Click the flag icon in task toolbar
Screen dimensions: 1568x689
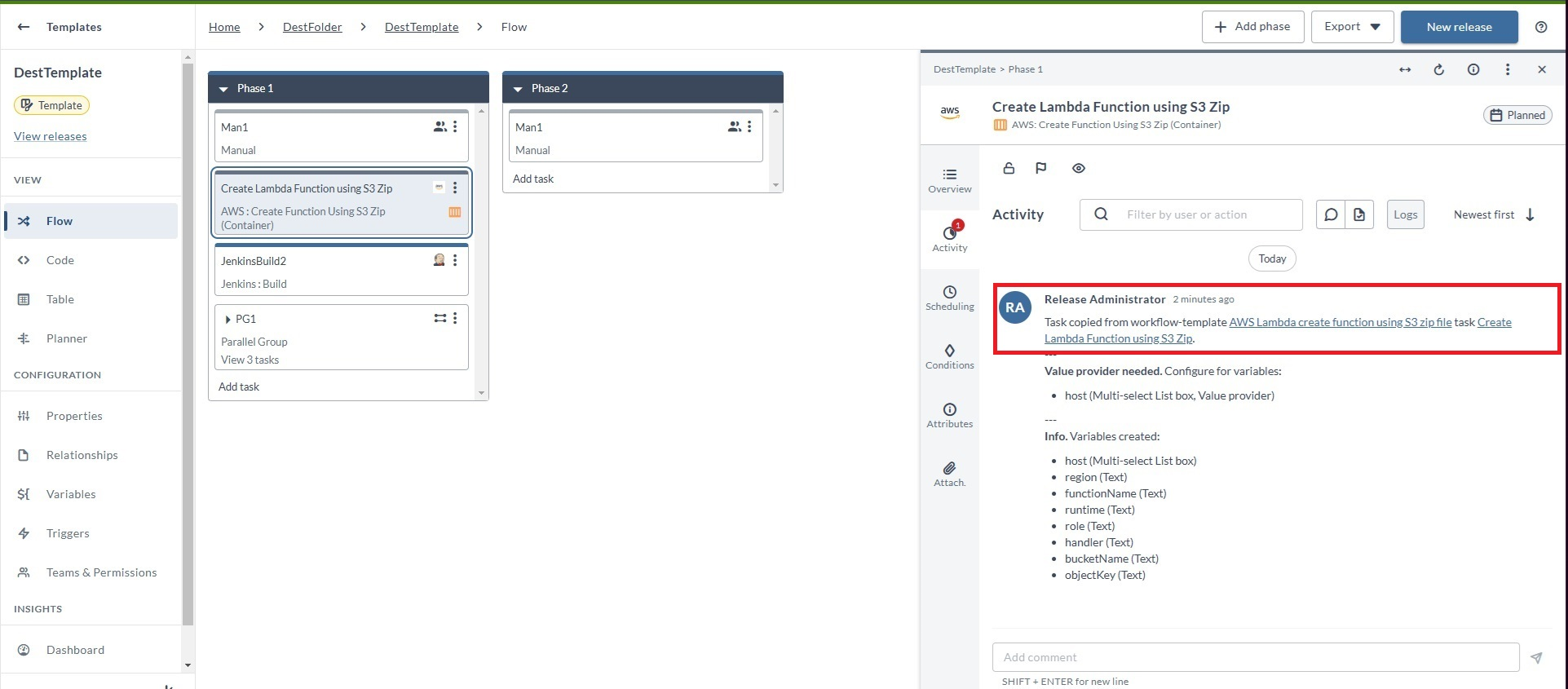click(x=1041, y=168)
